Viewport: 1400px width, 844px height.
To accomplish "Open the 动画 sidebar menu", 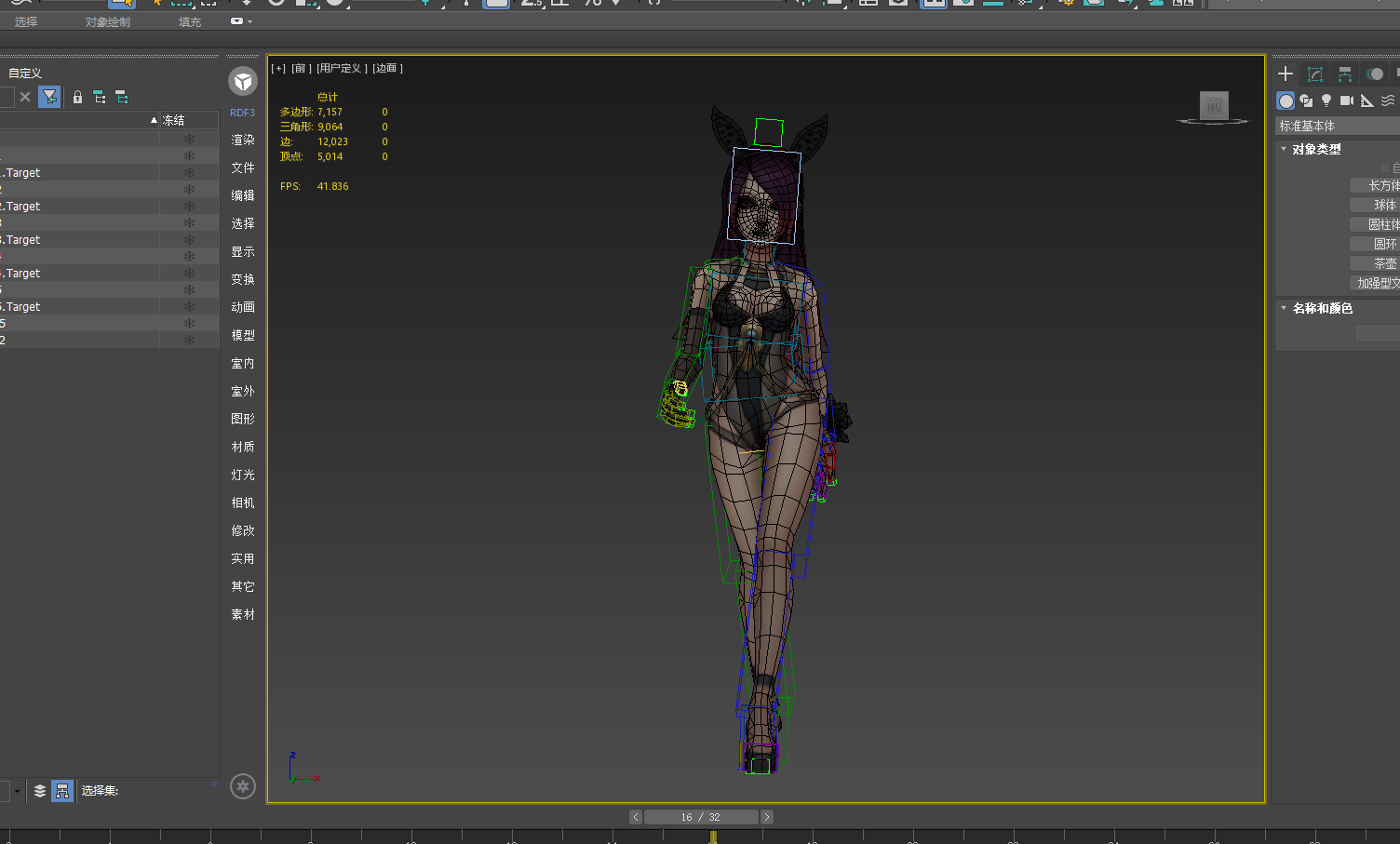I will tap(243, 307).
